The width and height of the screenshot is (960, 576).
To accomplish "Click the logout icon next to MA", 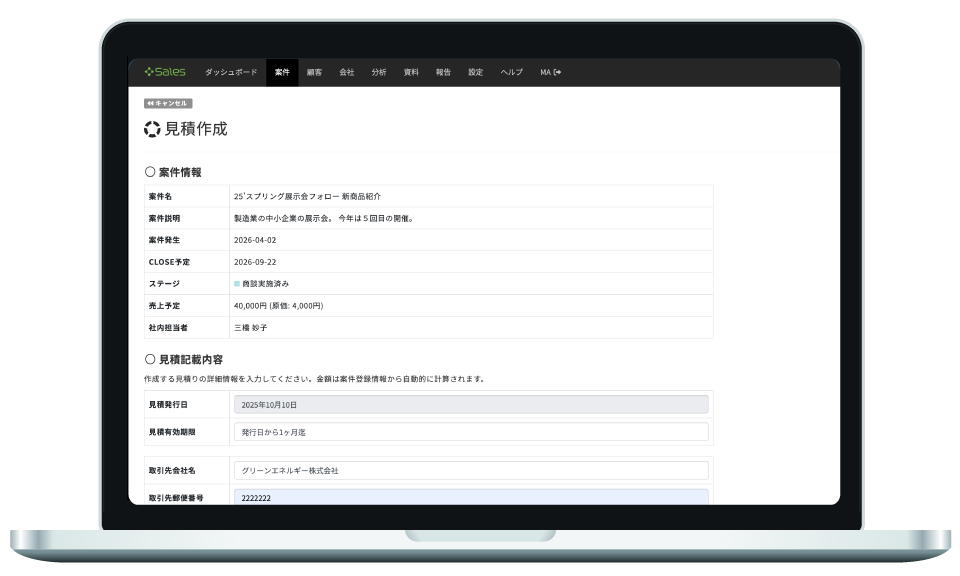I will (x=558, y=72).
